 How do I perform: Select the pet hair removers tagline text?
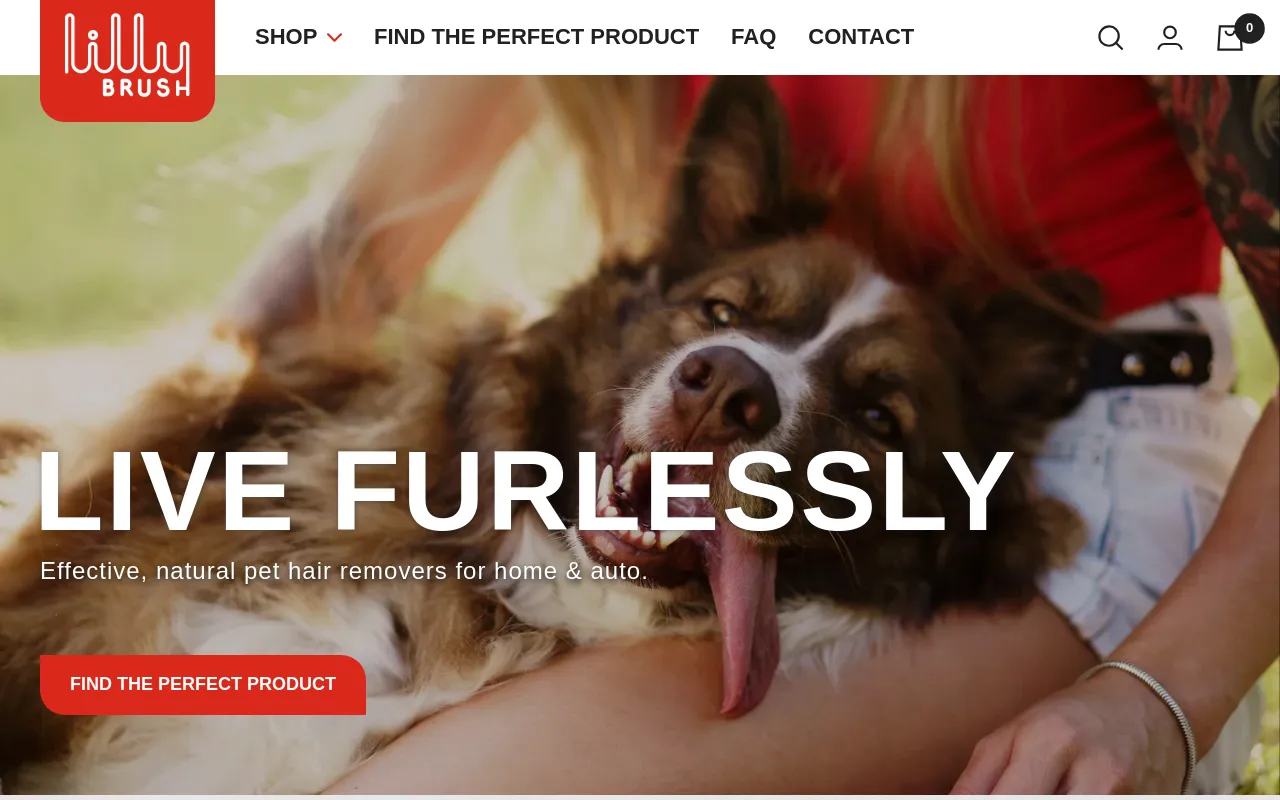point(344,571)
